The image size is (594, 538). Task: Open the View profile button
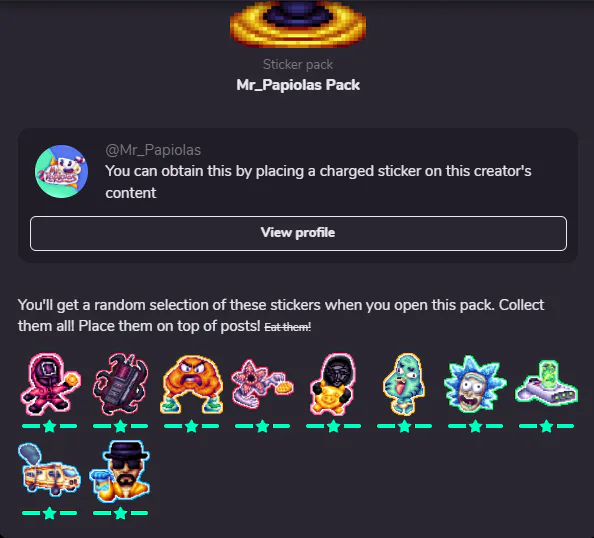click(x=298, y=233)
